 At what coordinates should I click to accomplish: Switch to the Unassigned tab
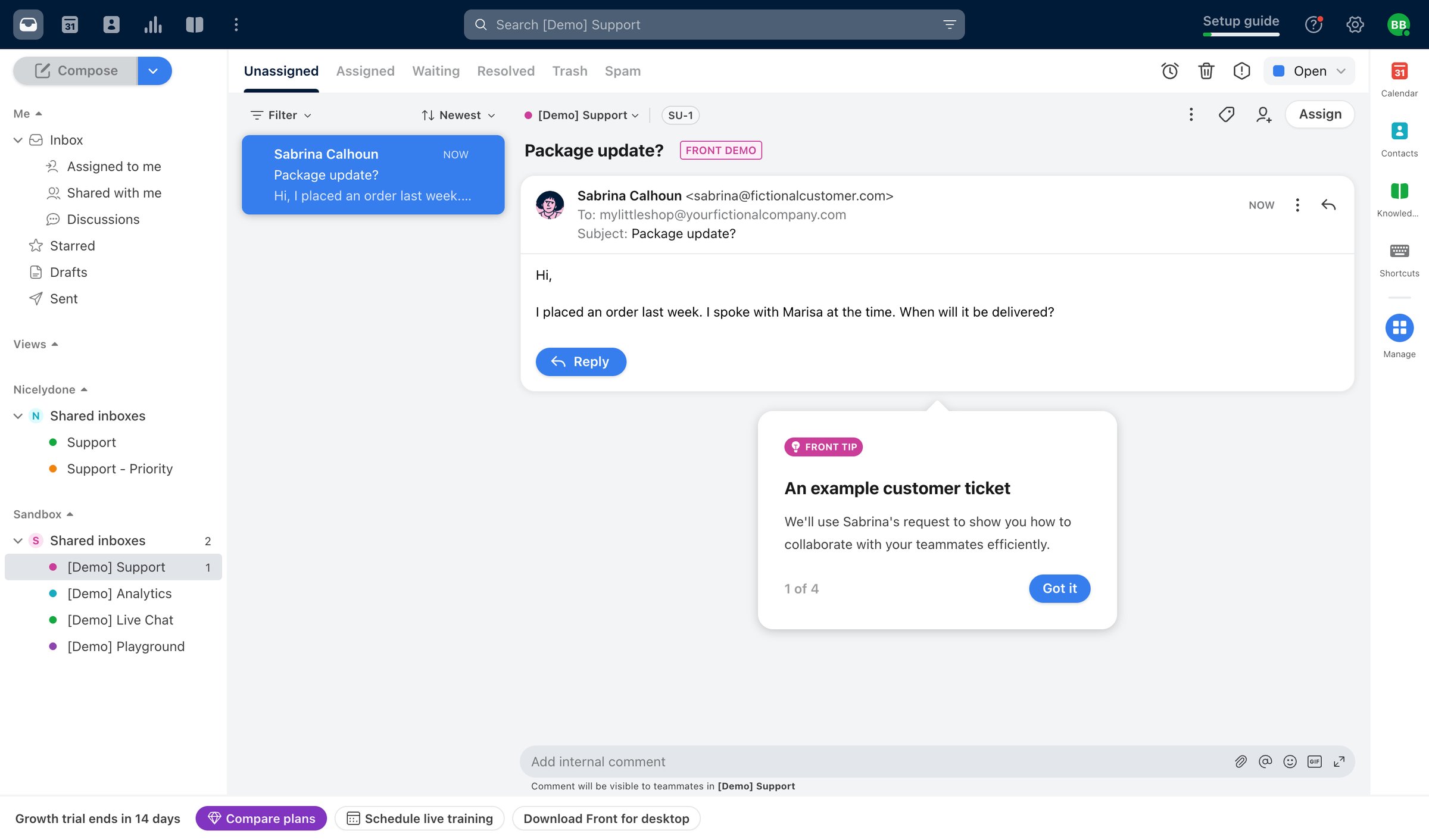281,71
